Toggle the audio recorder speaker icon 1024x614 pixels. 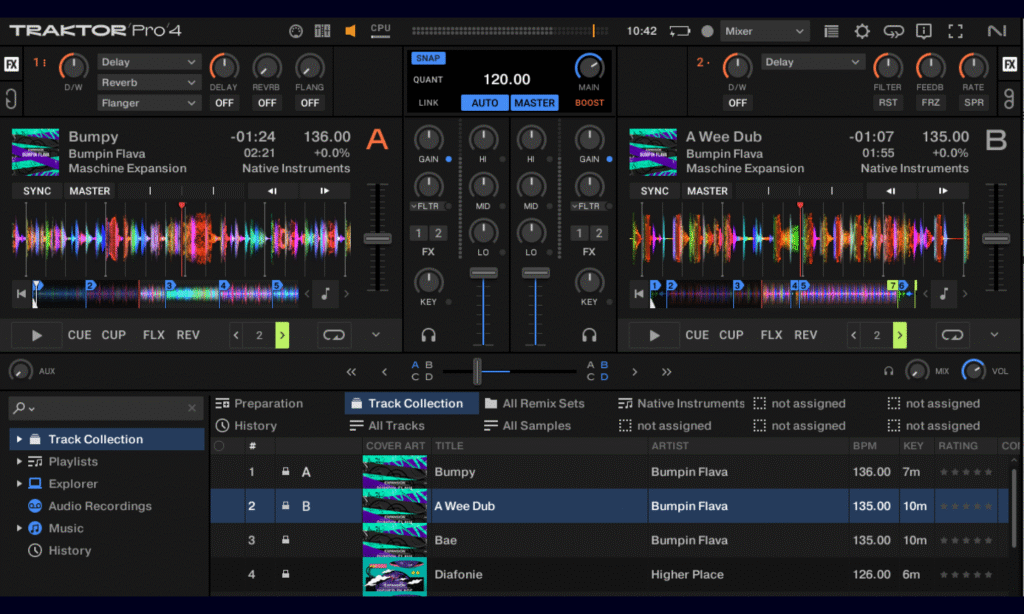tap(350, 31)
